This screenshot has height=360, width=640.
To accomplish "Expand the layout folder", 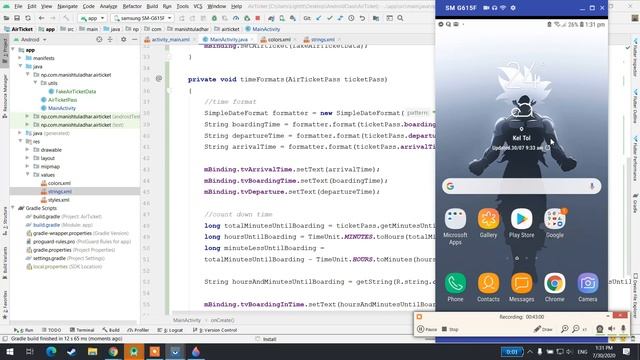I will tap(27, 158).
